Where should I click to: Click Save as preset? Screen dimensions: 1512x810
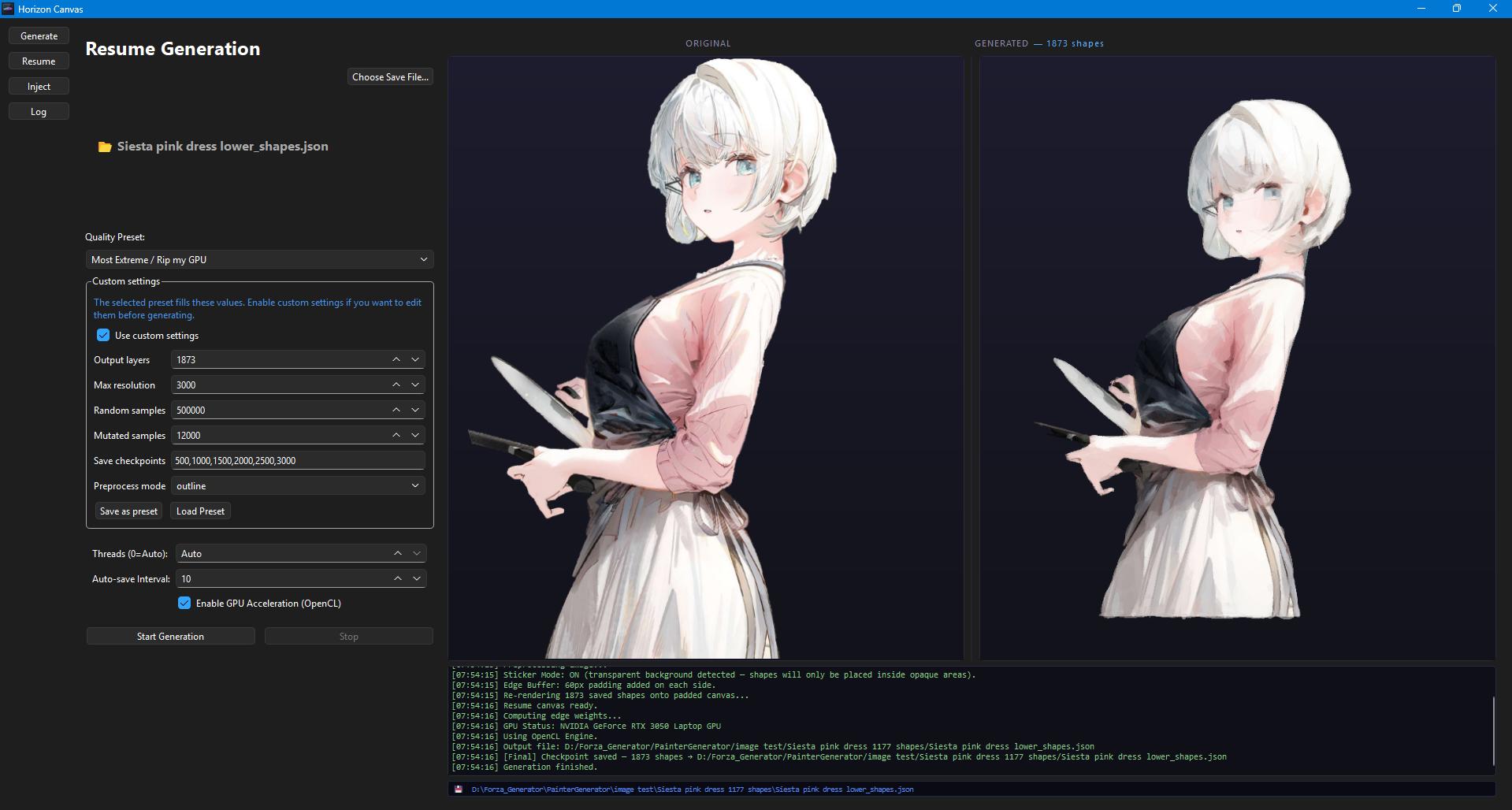point(128,511)
